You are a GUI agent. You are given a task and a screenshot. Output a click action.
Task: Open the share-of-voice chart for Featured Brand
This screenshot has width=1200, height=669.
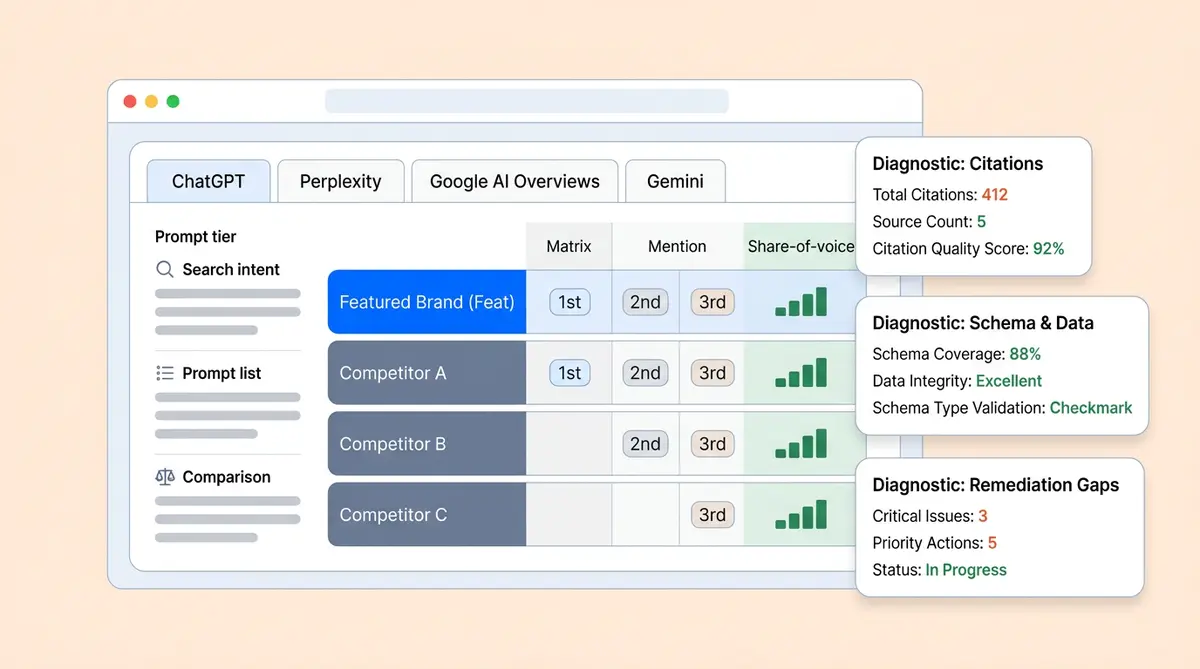pyautogui.click(x=800, y=302)
